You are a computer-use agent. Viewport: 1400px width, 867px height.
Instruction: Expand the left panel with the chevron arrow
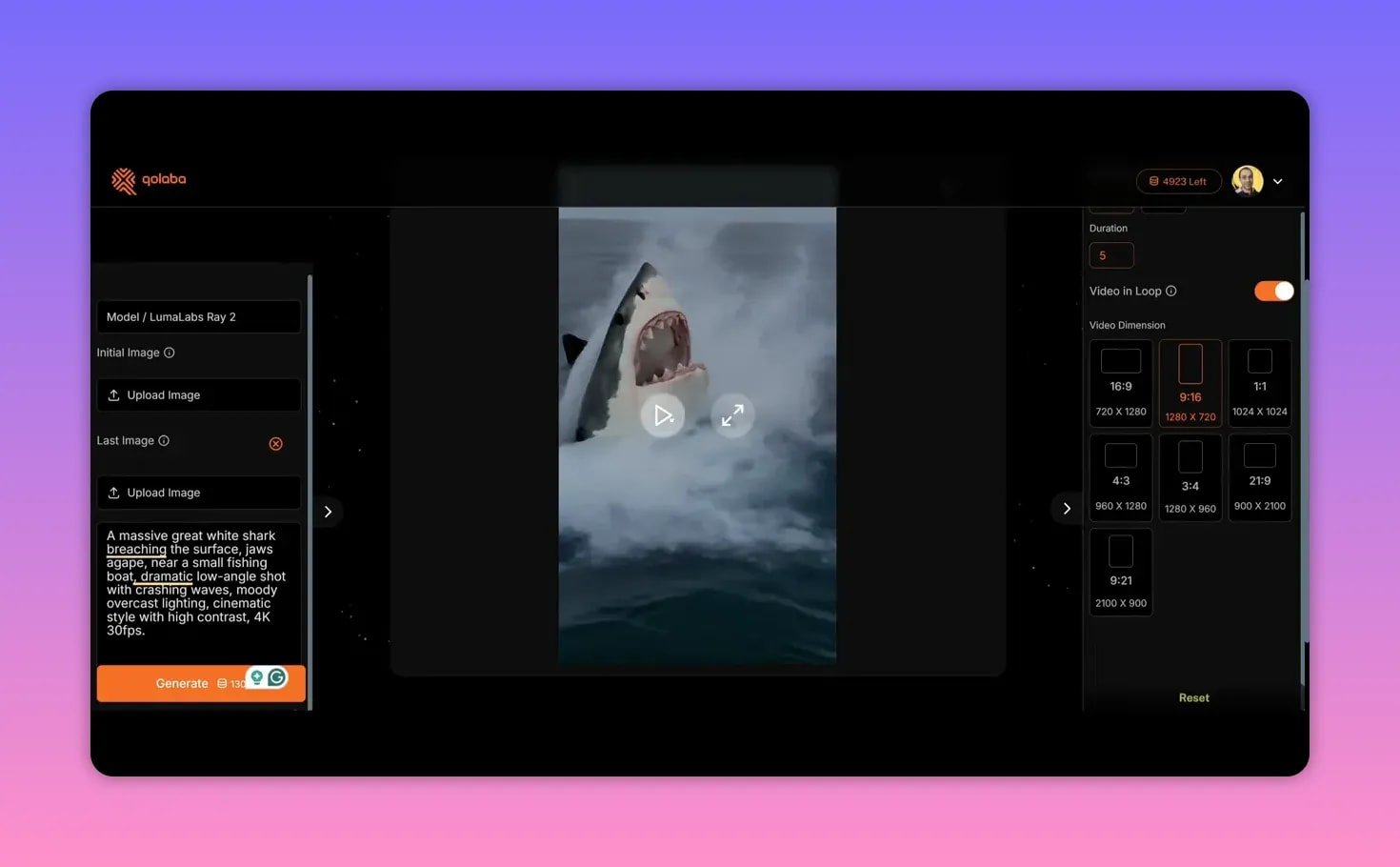coord(328,511)
